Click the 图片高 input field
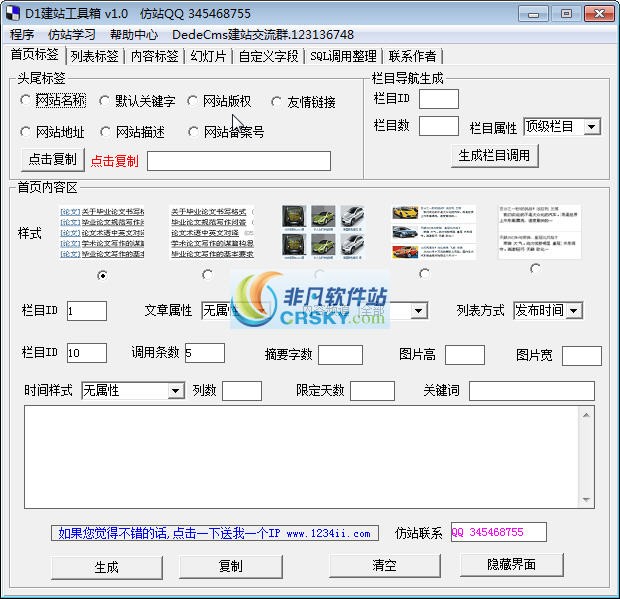The image size is (620, 599). pyautogui.click(x=465, y=355)
